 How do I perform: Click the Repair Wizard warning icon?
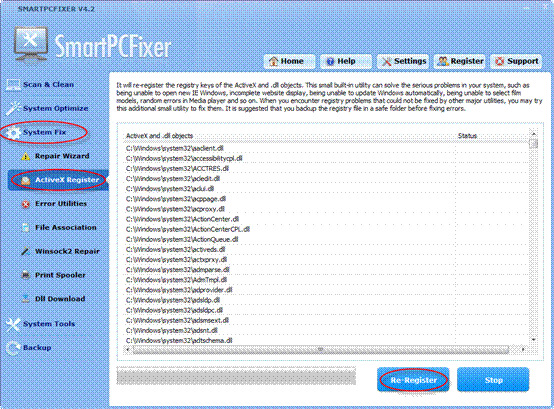click(25, 156)
